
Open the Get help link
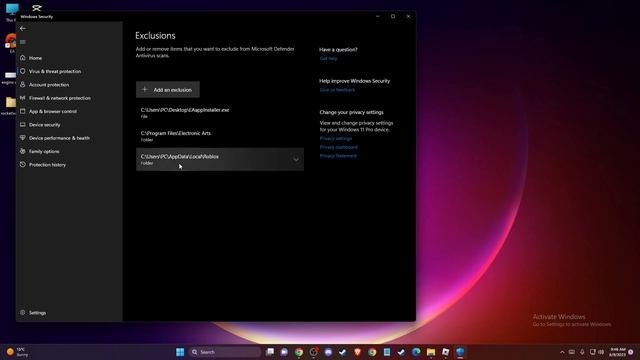[329, 58]
